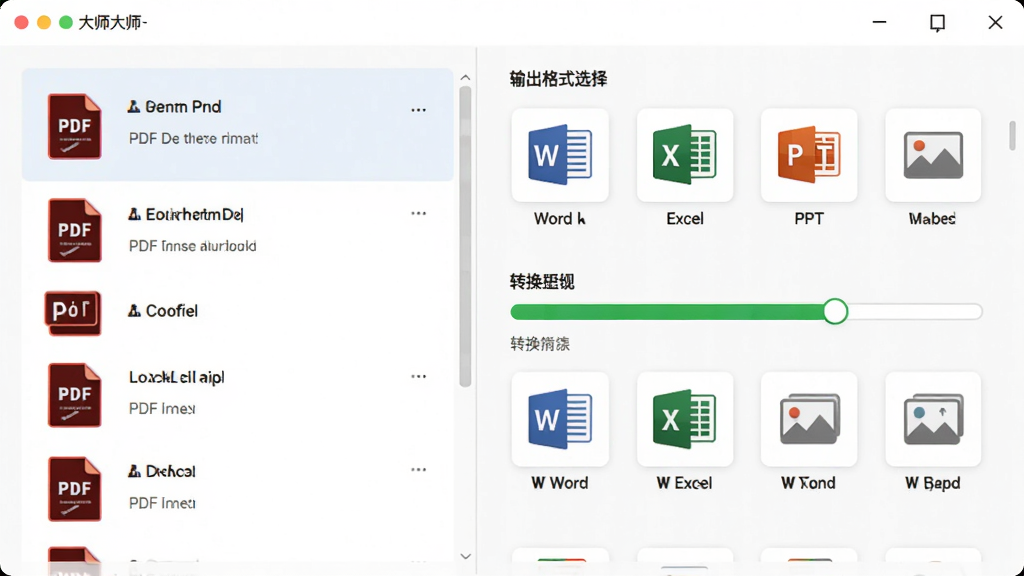Viewport: 1024px width, 576px height.
Task: Click the PDF icon of Benm Pnd
Action: click(x=74, y=126)
